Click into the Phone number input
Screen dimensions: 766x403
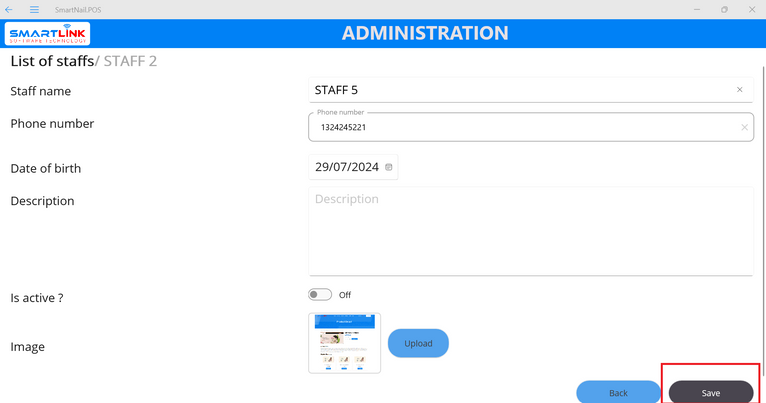tap(520, 128)
